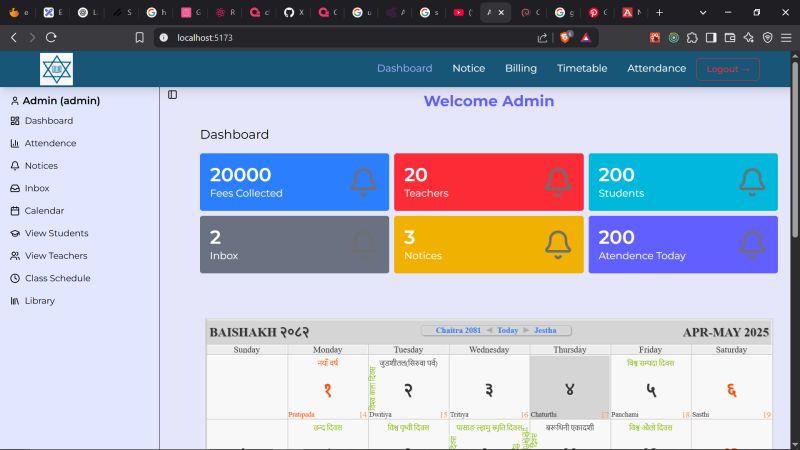This screenshot has height=450, width=800.
Task: Open browser hamburger menu
Action: (786, 38)
